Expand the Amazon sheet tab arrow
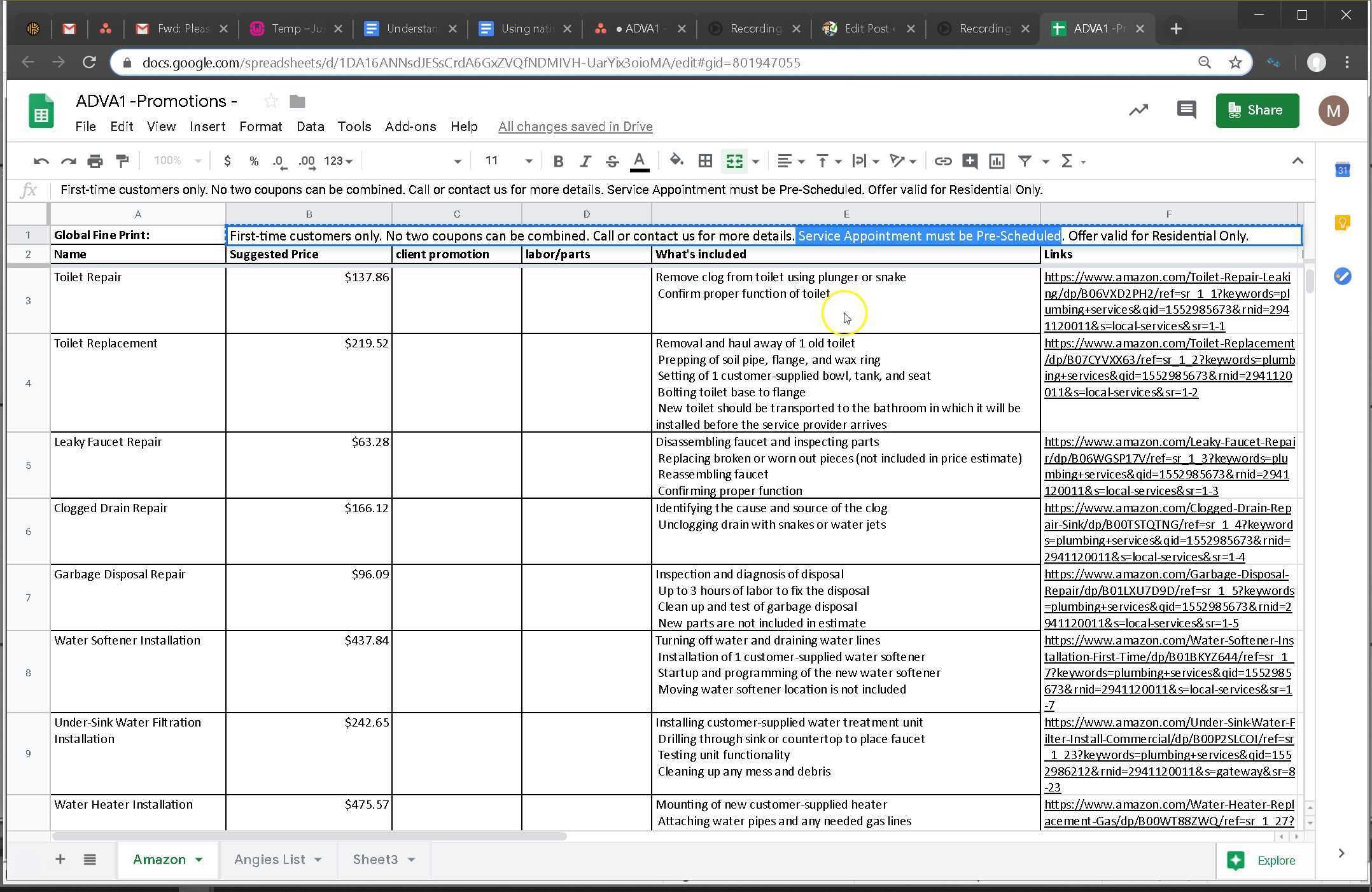 click(x=199, y=860)
